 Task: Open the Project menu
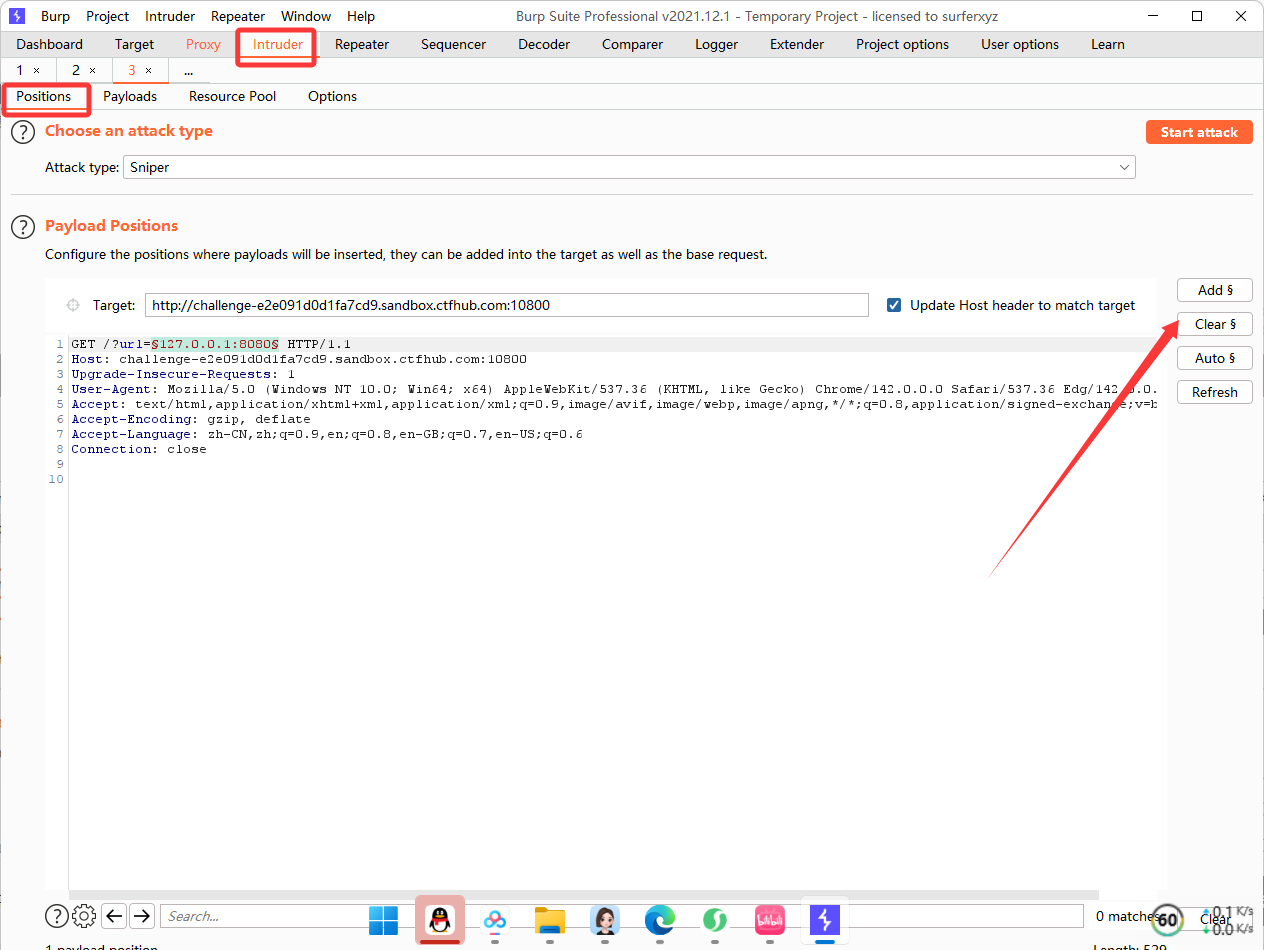click(x=107, y=16)
